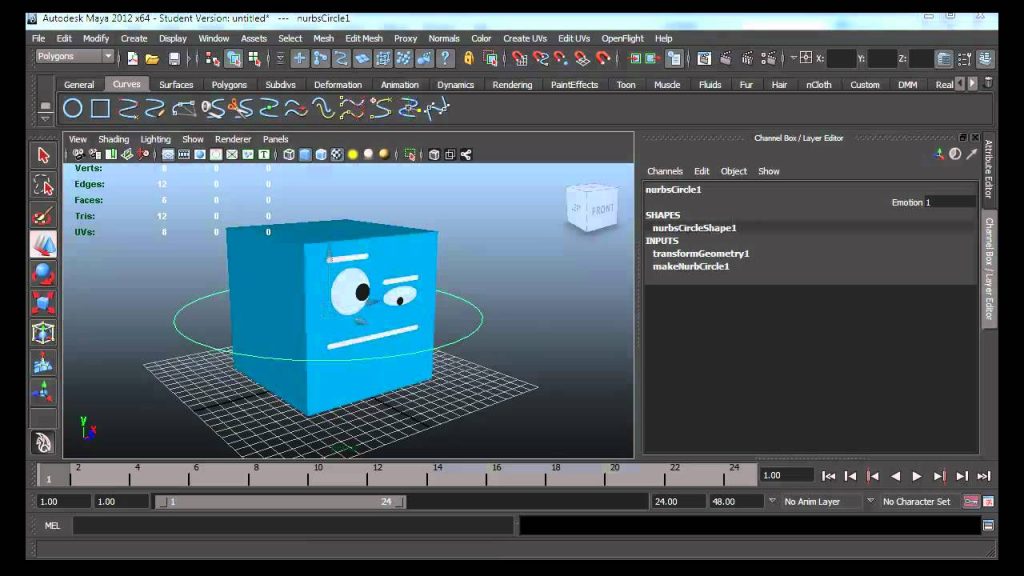
Task: Toggle snap to points magnet icon
Action: coord(561,59)
